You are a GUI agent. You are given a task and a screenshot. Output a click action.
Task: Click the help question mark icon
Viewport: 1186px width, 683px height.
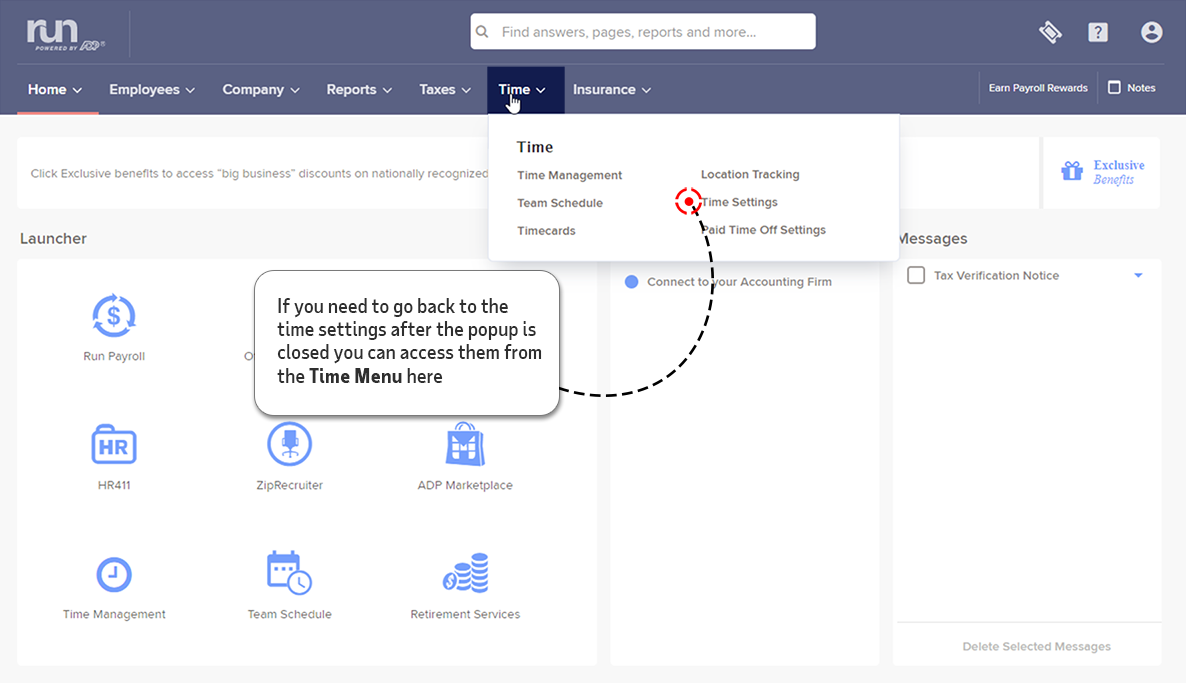click(1098, 32)
